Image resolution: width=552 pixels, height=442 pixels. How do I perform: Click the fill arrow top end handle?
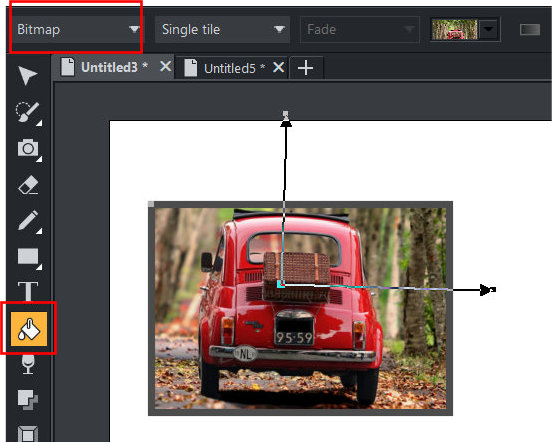286,114
